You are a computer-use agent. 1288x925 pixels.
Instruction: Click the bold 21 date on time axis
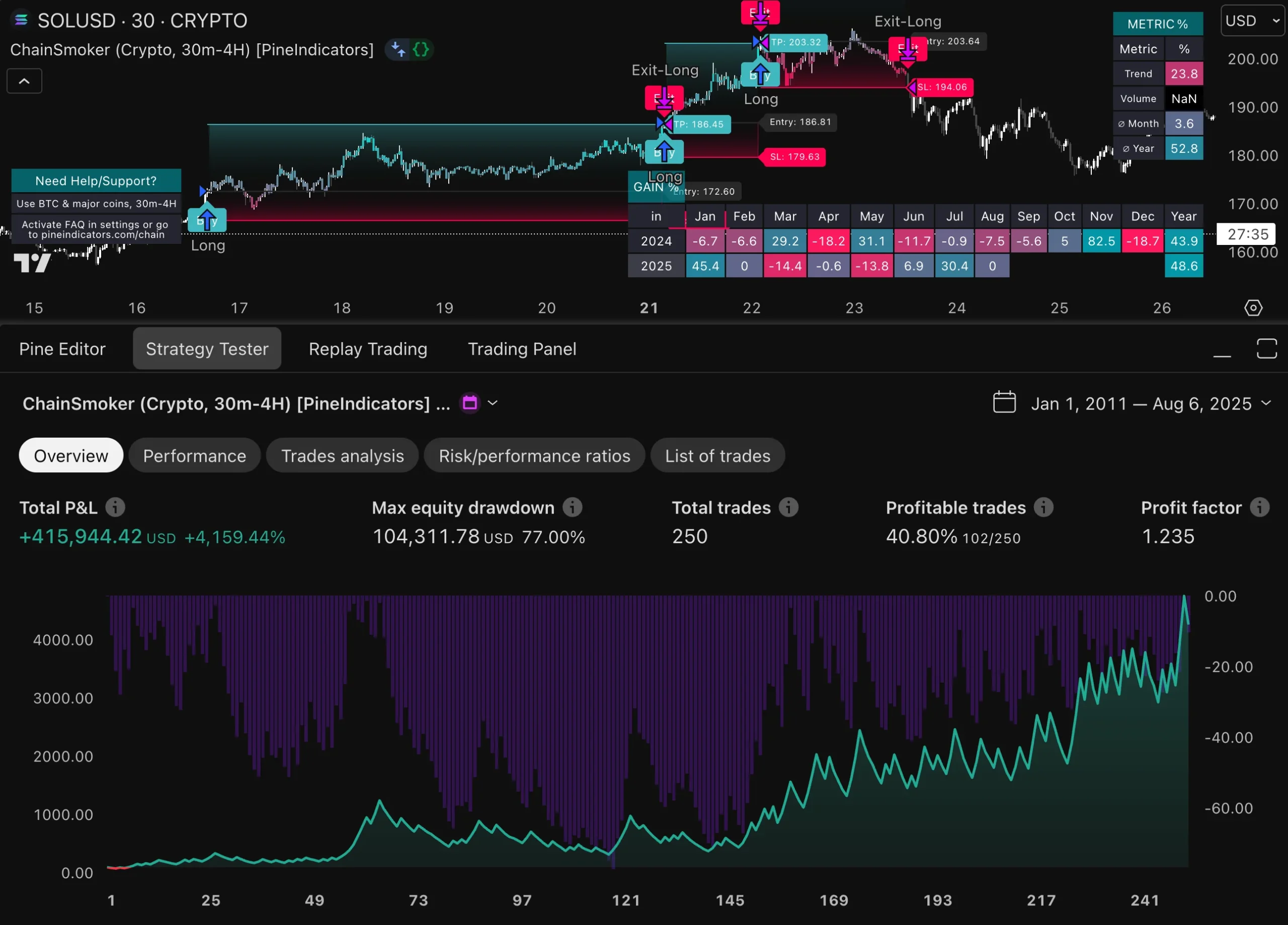pyautogui.click(x=649, y=308)
